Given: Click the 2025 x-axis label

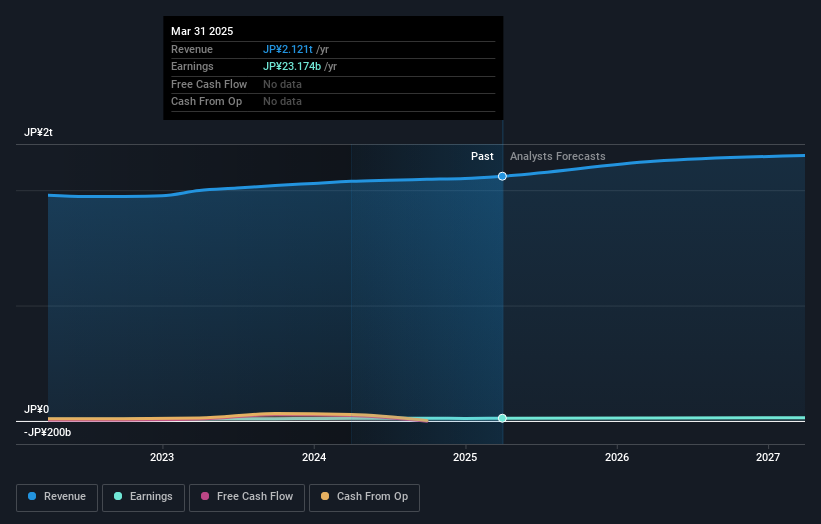Looking at the screenshot, I should [x=465, y=457].
